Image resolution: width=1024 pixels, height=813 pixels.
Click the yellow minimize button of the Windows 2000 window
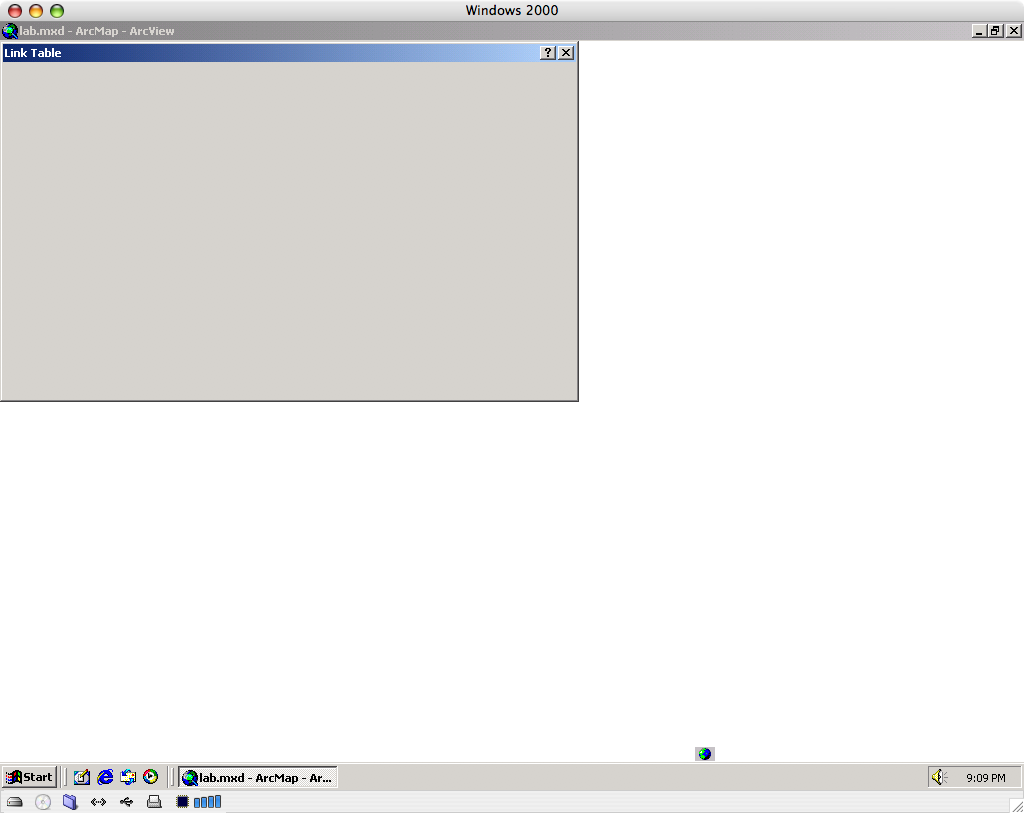(36, 10)
